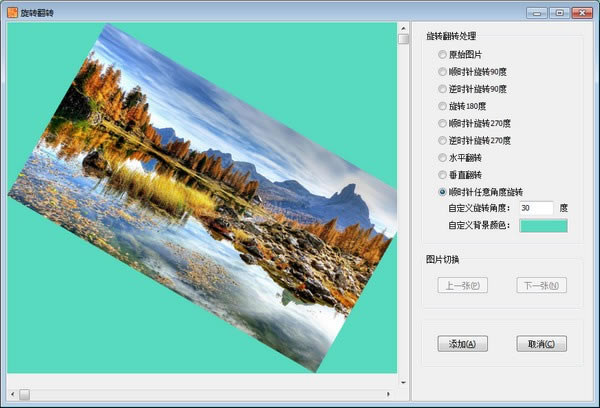Screen dimensions: 600x408
Task: Click the app icon in the title bar
Action: 12,12
